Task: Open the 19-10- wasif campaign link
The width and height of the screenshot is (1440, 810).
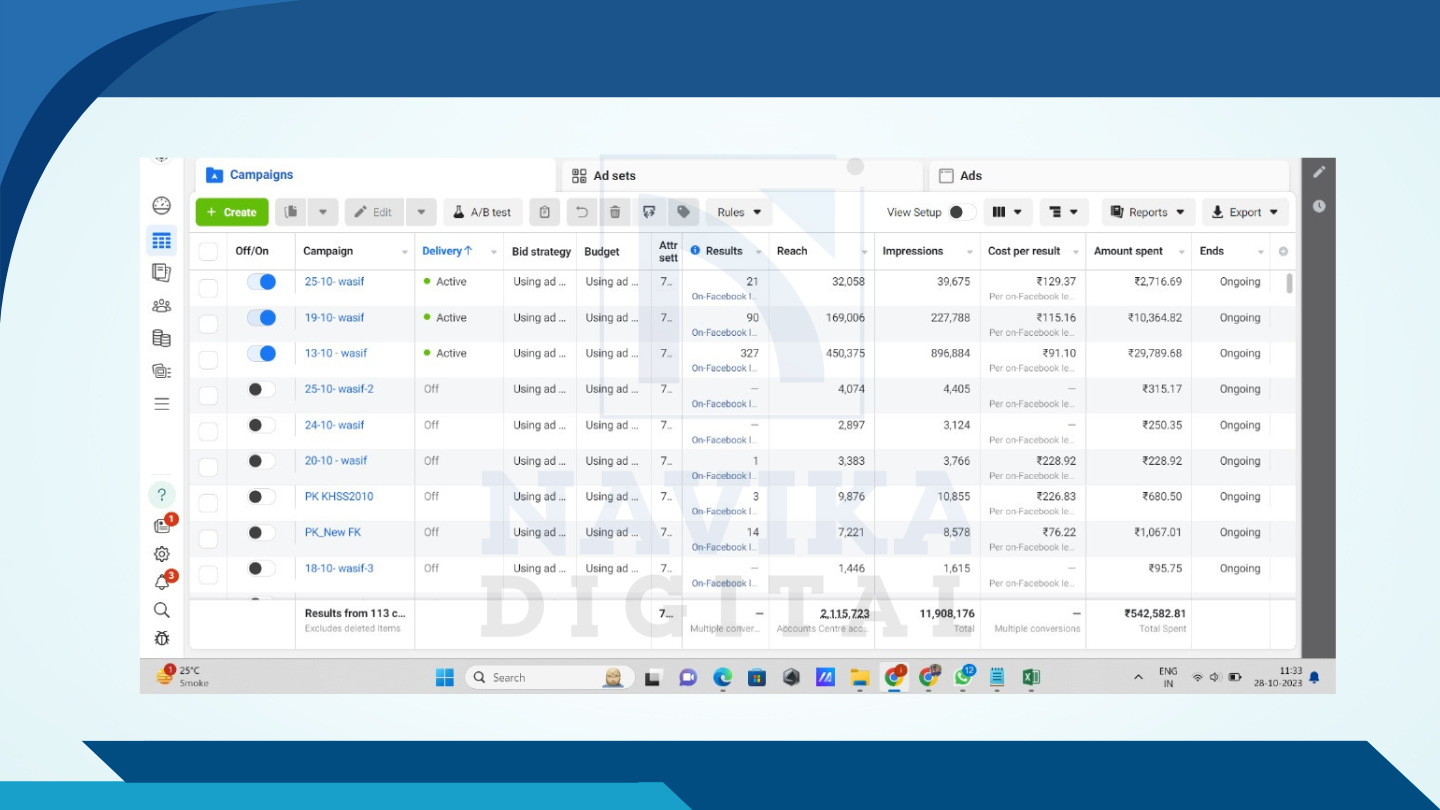Action: (x=334, y=318)
